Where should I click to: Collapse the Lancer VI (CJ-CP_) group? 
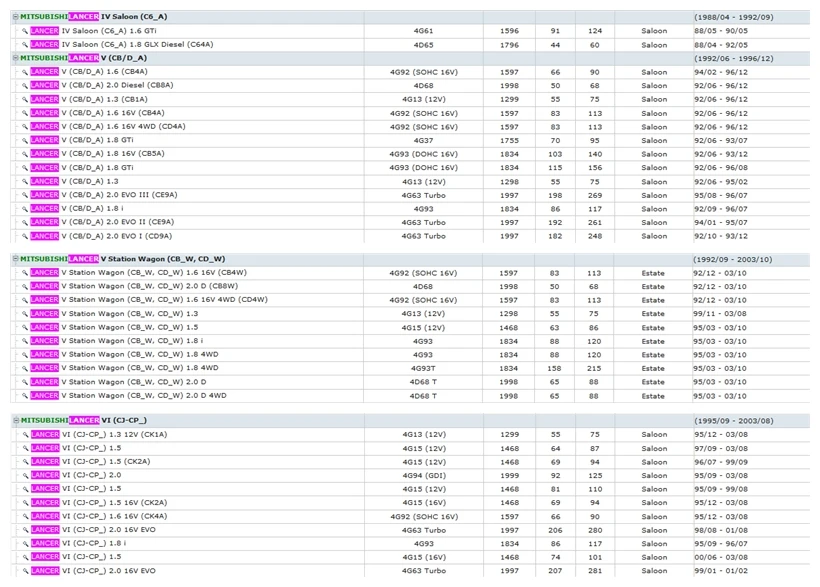tap(16, 420)
